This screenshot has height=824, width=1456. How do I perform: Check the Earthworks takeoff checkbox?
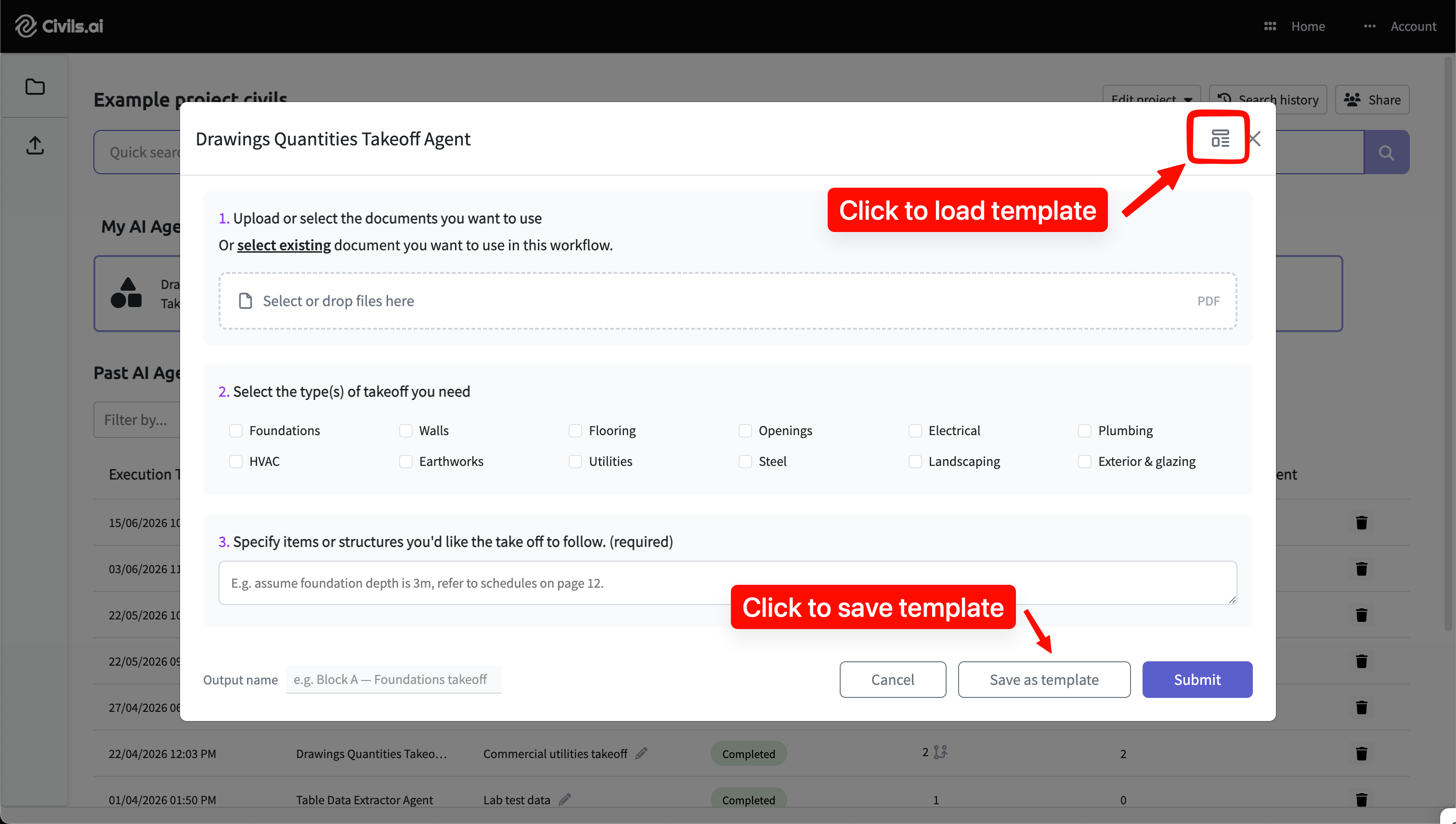(x=405, y=461)
